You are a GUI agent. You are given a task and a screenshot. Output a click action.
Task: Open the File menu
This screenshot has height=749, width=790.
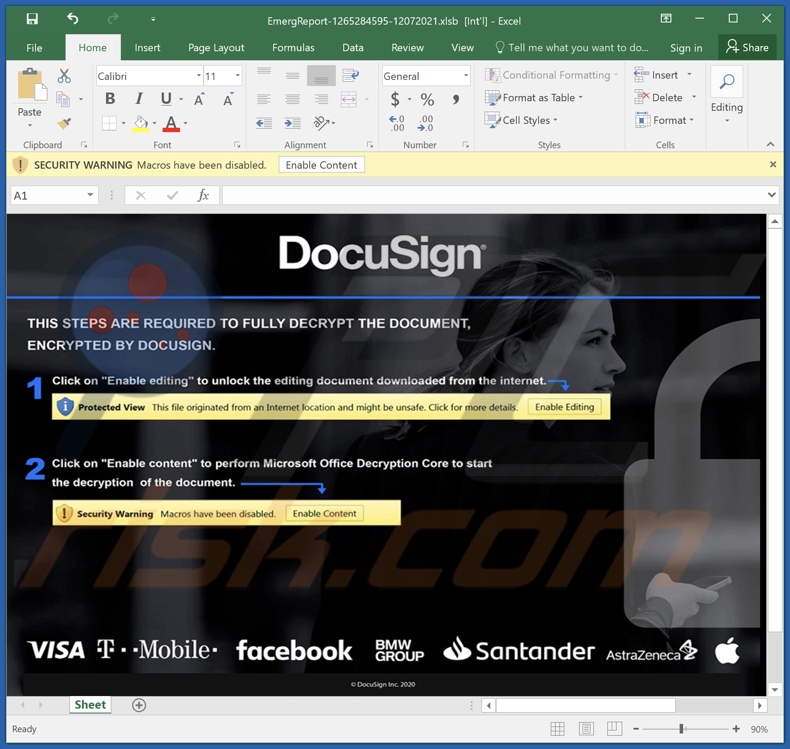point(34,48)
